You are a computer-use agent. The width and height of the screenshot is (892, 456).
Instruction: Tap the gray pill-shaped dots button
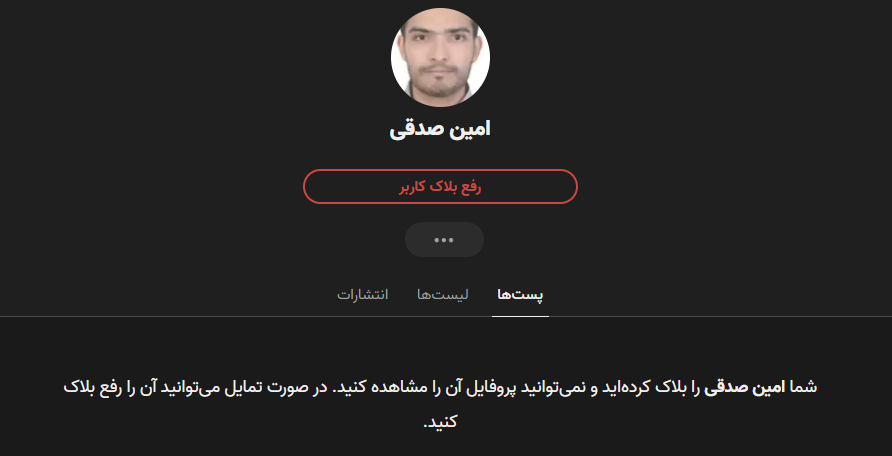click(444, 239)
